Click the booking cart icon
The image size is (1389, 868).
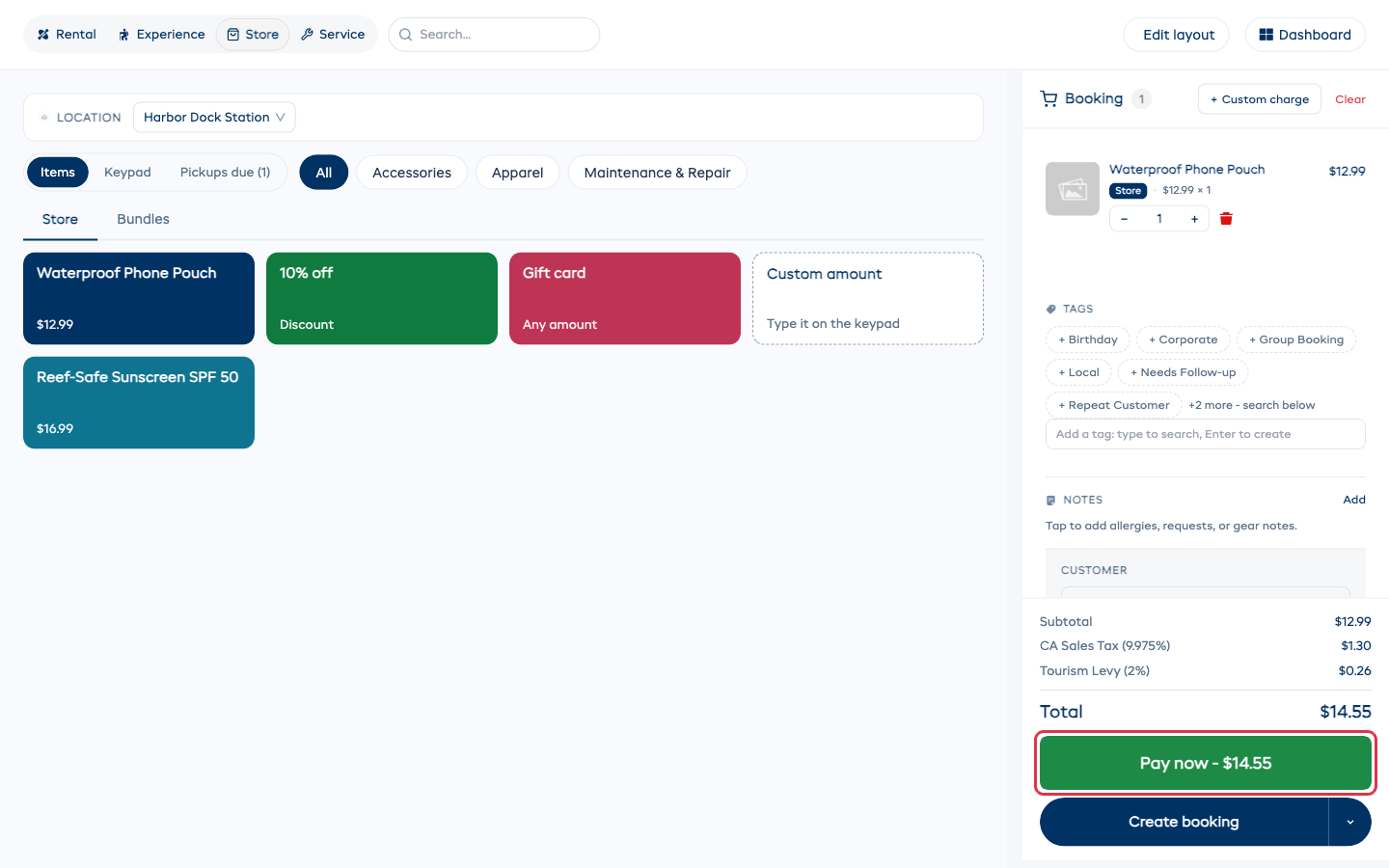pos(1049,98)
